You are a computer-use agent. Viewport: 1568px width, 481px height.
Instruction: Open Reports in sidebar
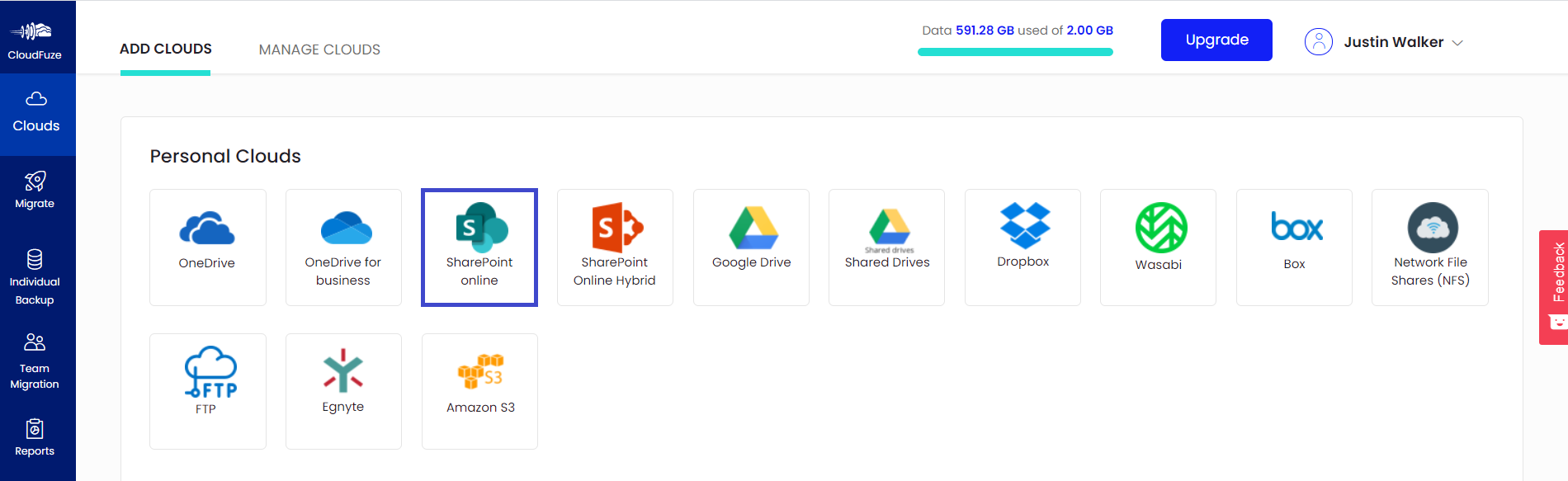[x=35, y=438]
